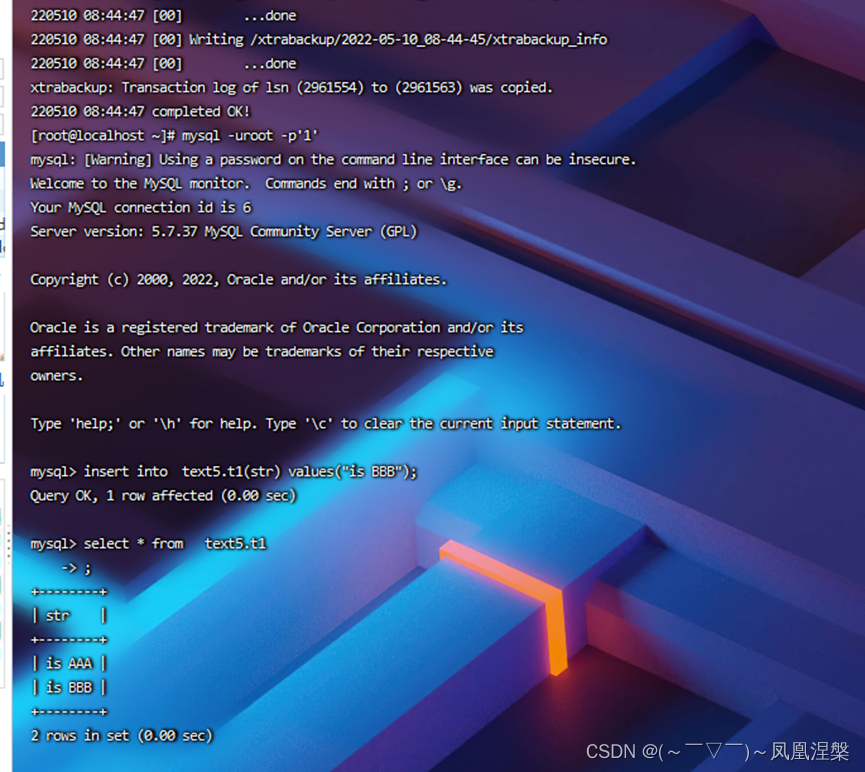Click 'Welcome to the MySQL monitor' text
The image size is (865, 772).
pos(140,184)
